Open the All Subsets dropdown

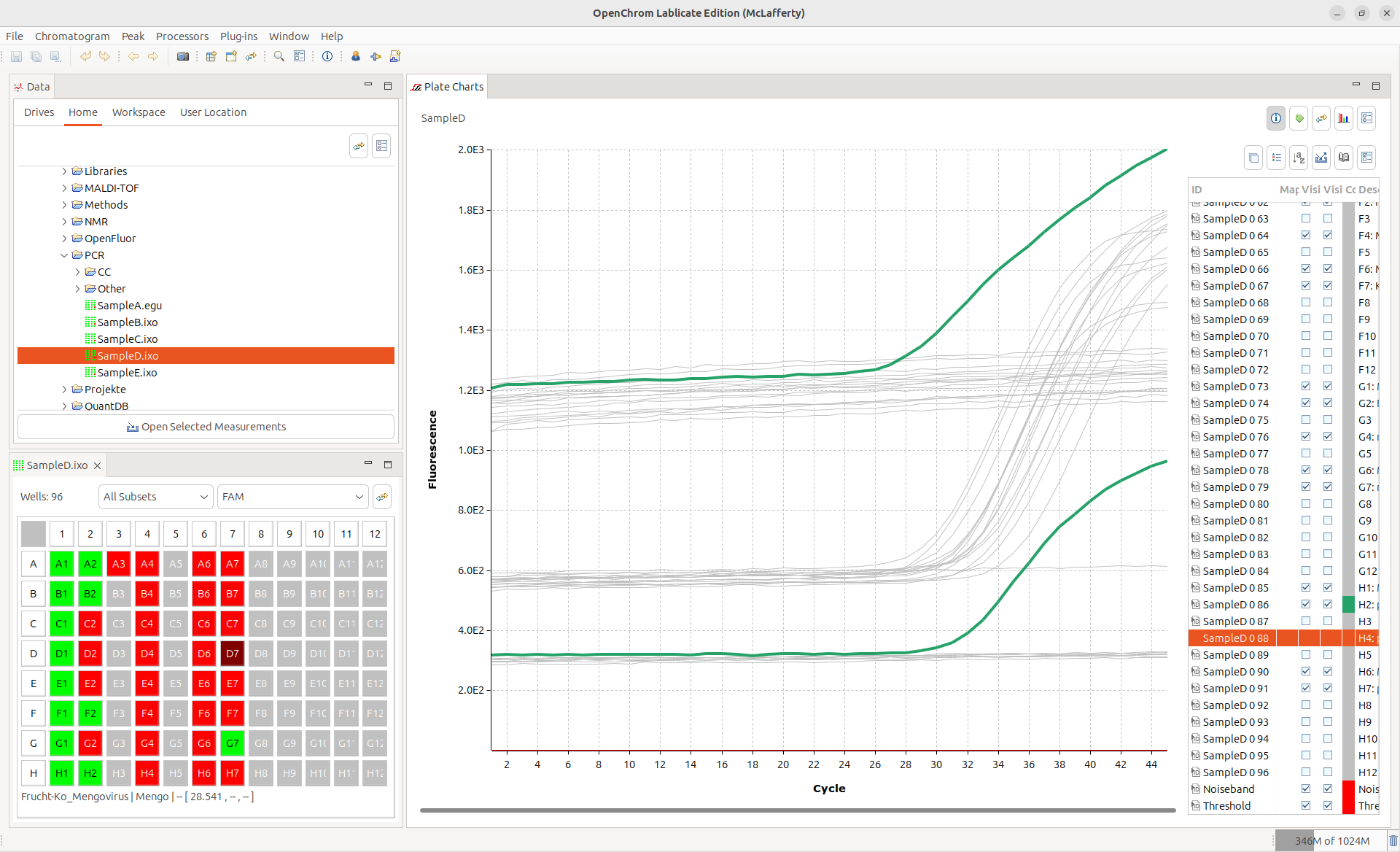point(155,497)
